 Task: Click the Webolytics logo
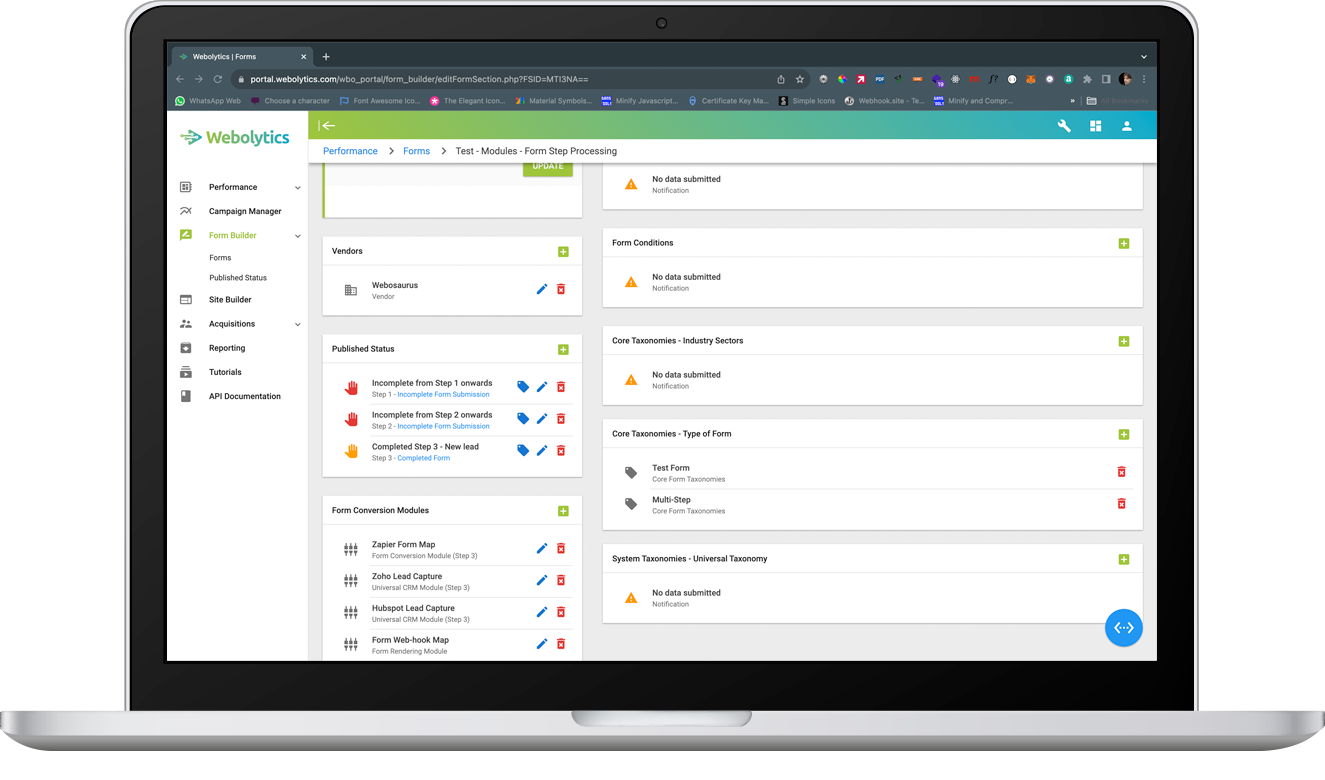(x=234, y=138)
